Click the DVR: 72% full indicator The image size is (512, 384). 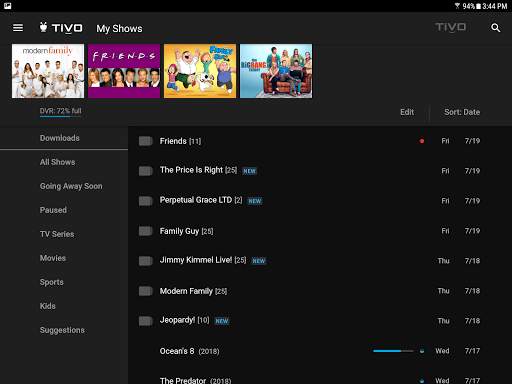[61, 111]
